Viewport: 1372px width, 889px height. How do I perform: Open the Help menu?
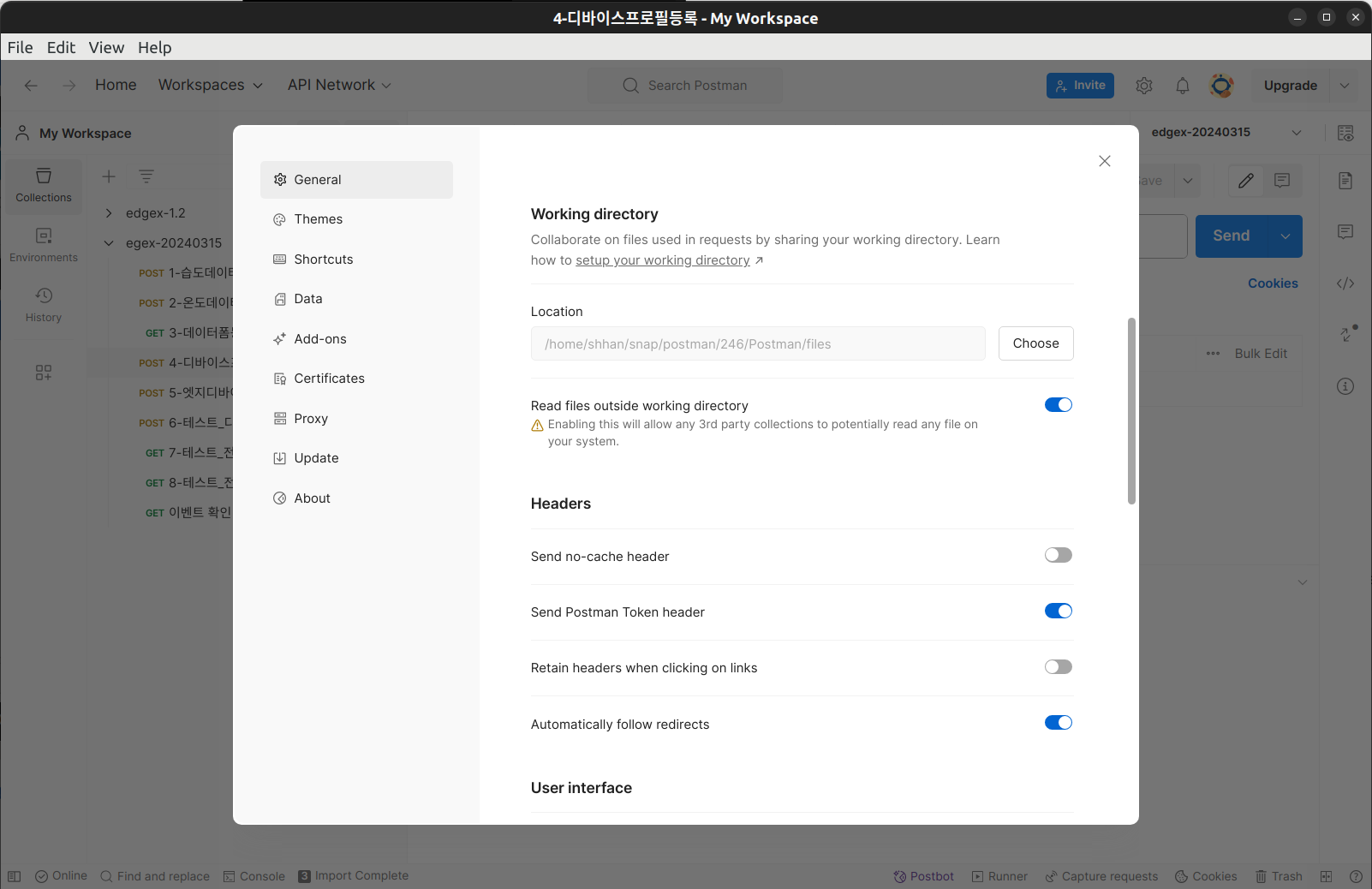click(155, 48)
